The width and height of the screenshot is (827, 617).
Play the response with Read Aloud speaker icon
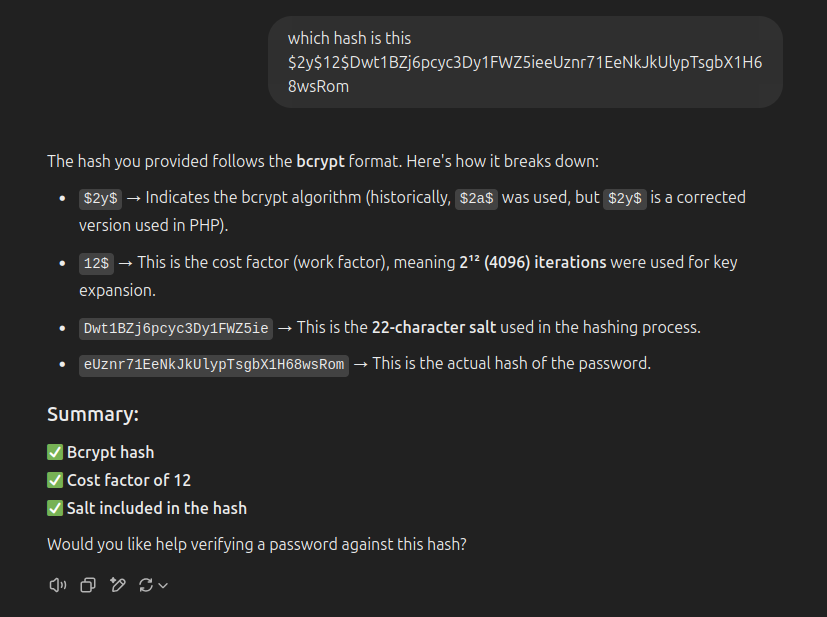57,585
